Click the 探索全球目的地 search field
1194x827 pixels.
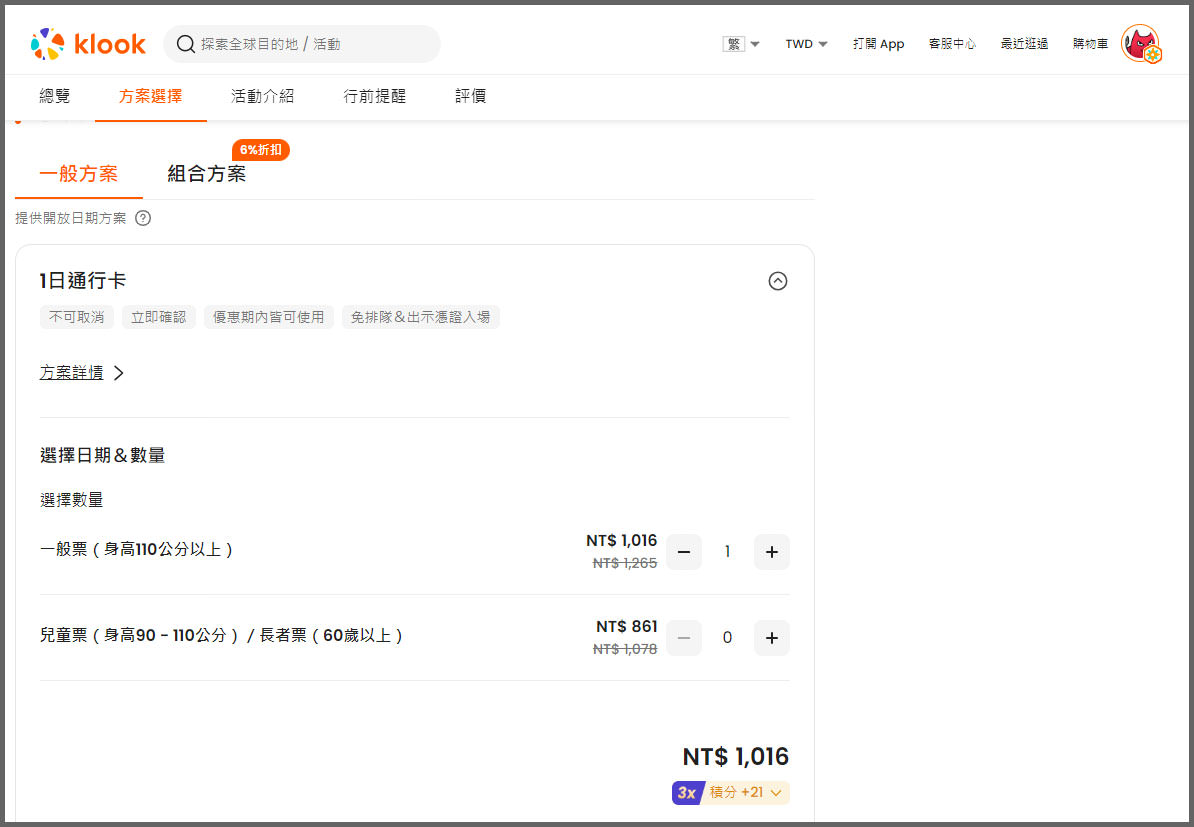310,44
